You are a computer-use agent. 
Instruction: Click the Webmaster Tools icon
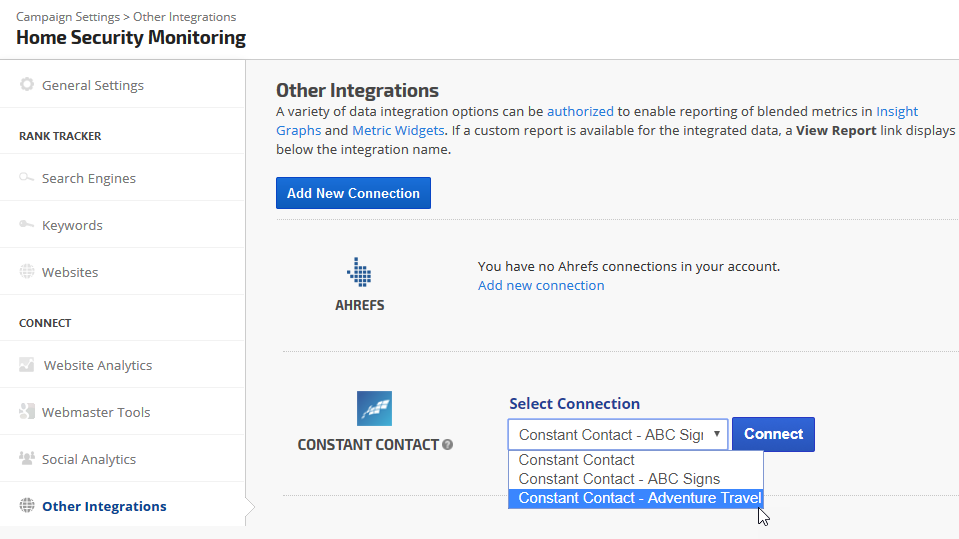pos(27,412)
